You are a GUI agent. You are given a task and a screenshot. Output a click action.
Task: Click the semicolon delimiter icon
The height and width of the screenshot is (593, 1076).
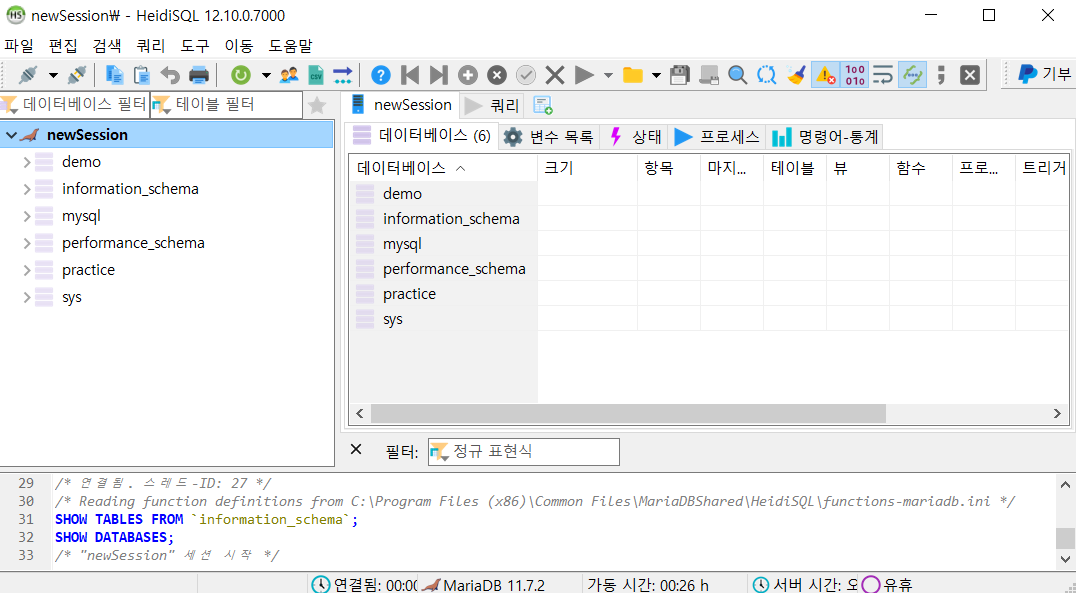point(941,75)
